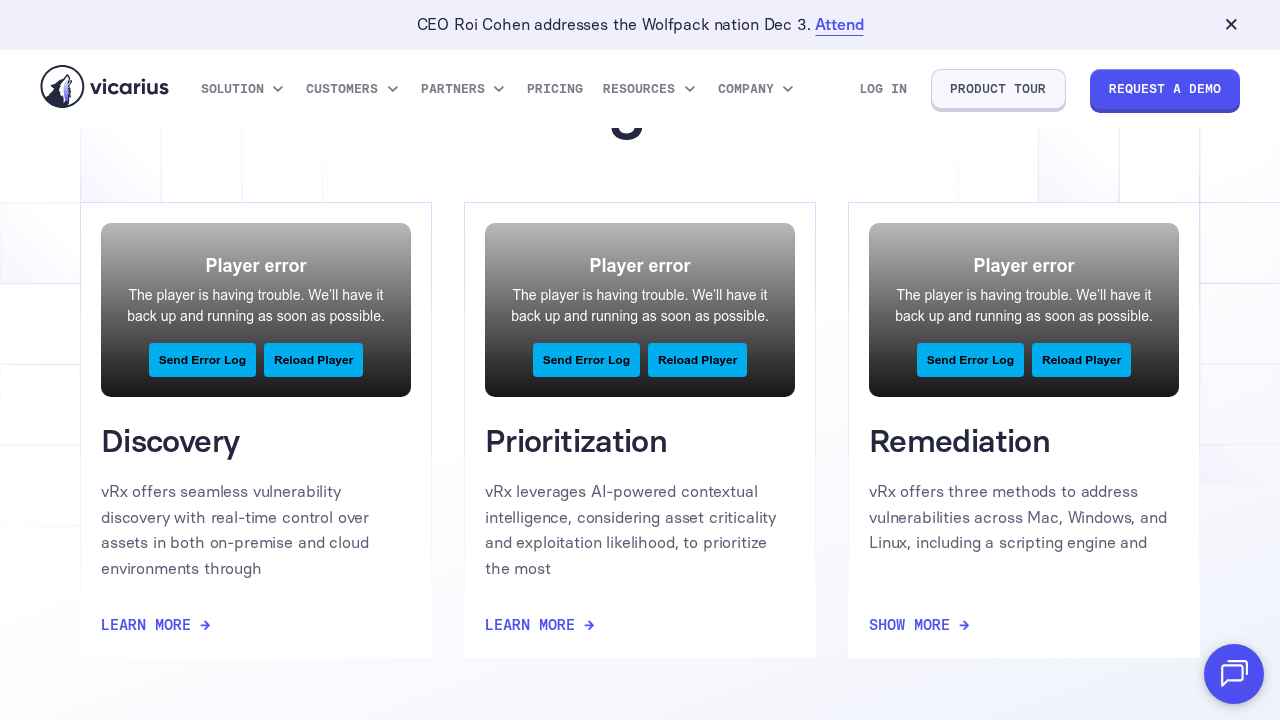Click the Vicarius wolf logo
The image size is (1280, 720).
[x=62, y=87]
